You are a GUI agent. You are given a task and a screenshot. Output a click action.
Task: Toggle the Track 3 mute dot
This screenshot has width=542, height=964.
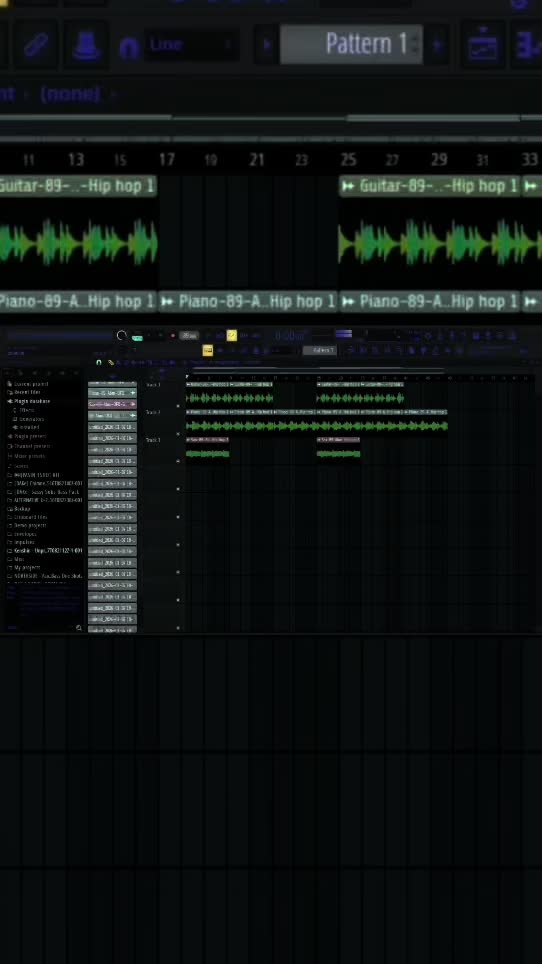pos(179,461)
